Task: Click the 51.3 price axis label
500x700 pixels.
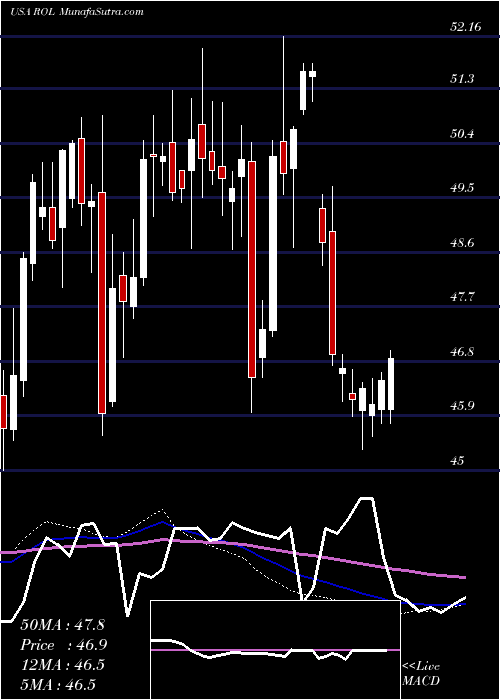Action: (462, 79)
